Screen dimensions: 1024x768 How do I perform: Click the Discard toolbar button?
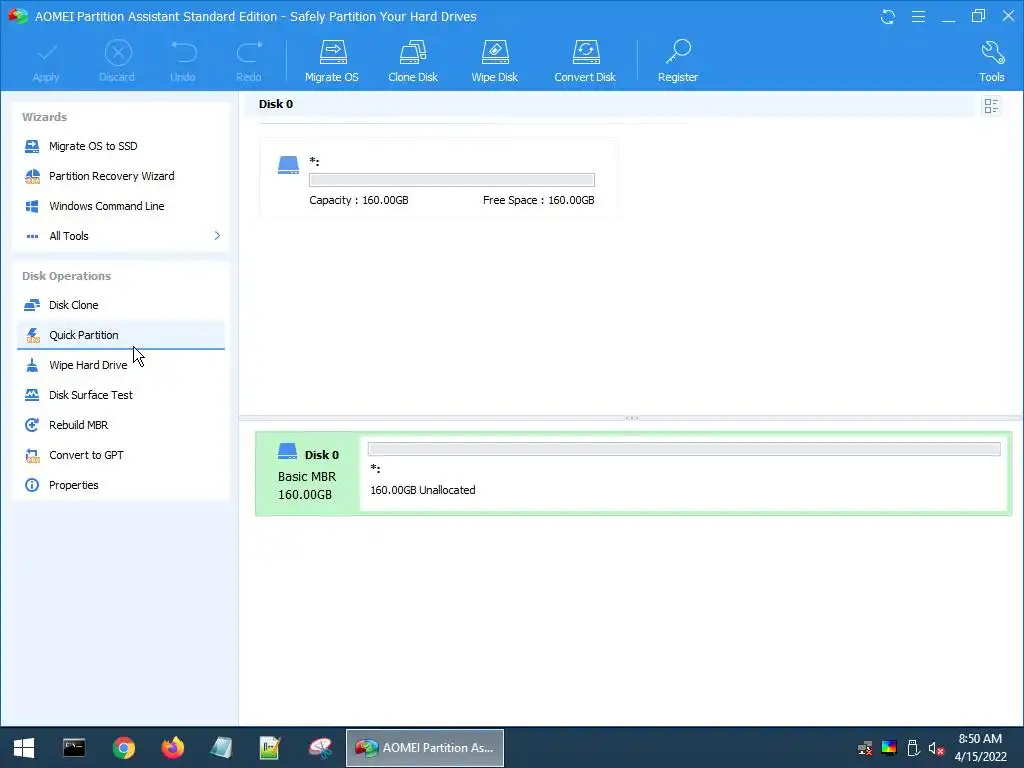click(117, 61)
